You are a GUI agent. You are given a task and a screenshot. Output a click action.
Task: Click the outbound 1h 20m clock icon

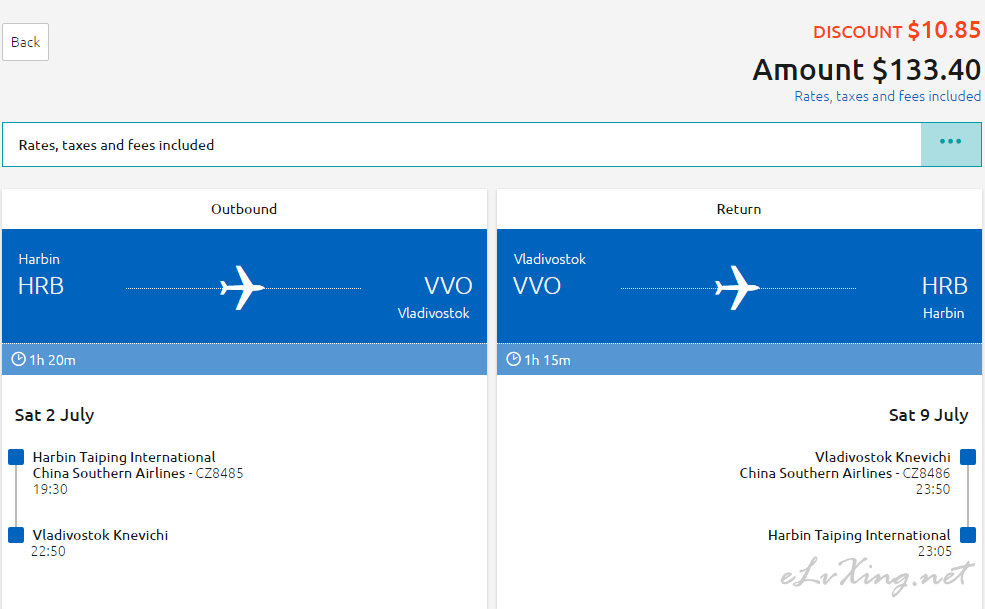19,359
